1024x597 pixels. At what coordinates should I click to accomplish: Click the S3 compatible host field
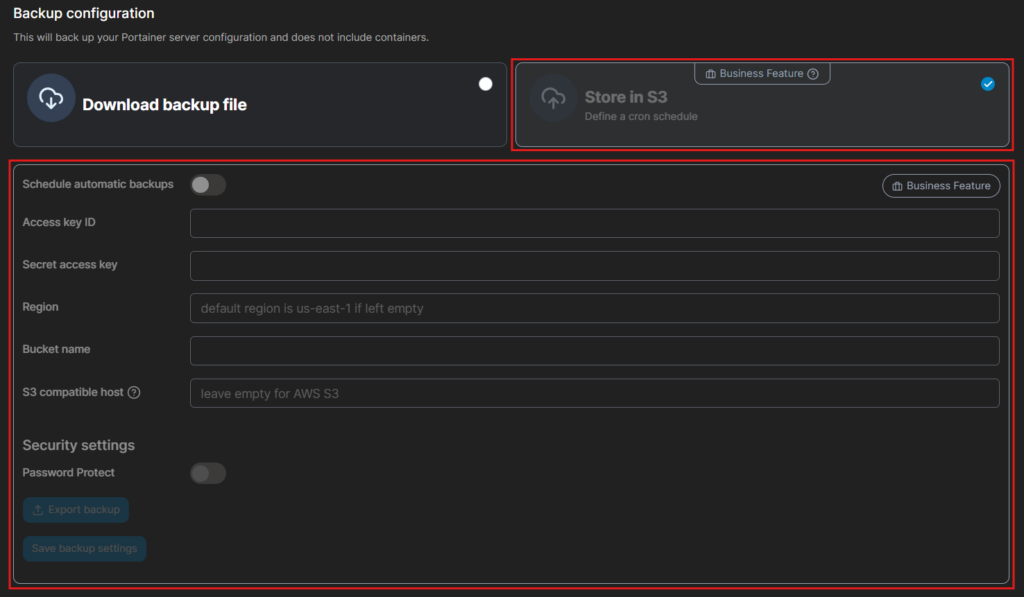(x=594, y=393)
